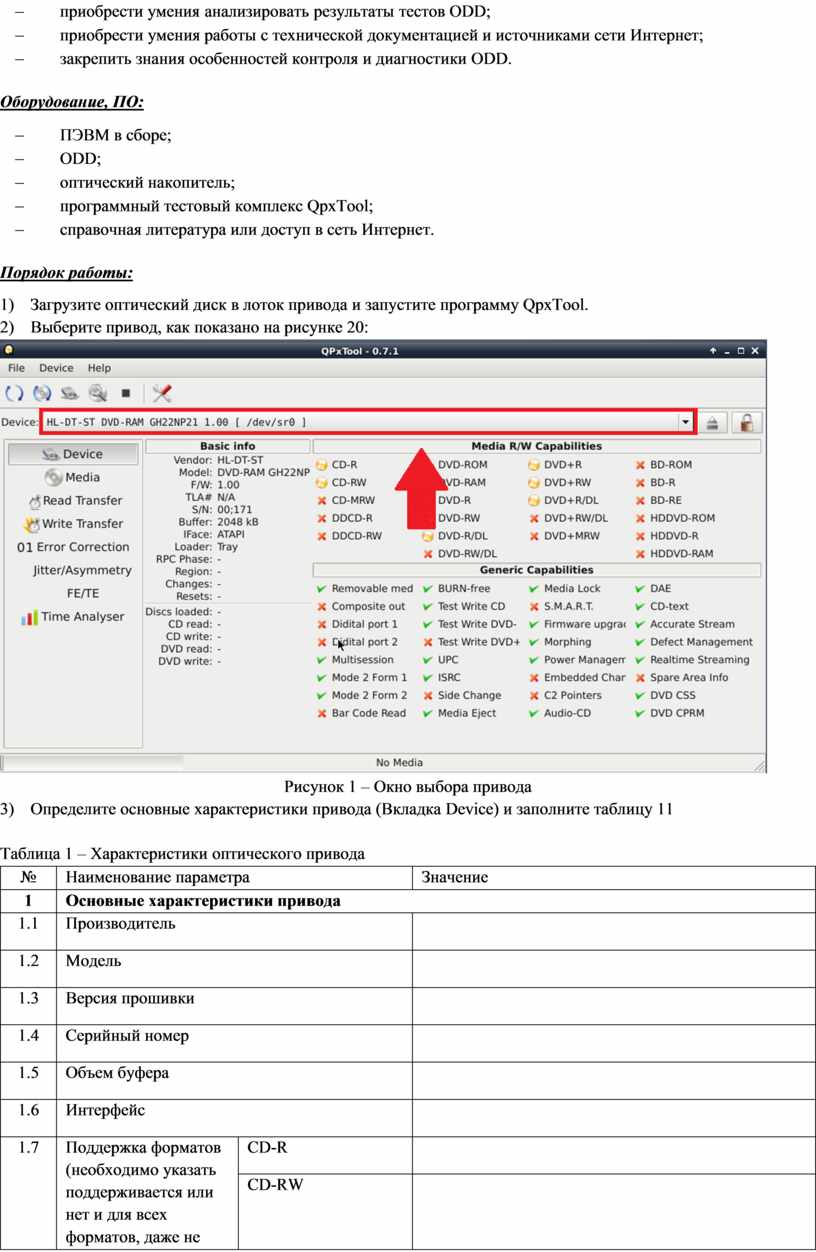
Task: Click the "DVD CPRM" capability entry
Action: (x=669, y=713)
